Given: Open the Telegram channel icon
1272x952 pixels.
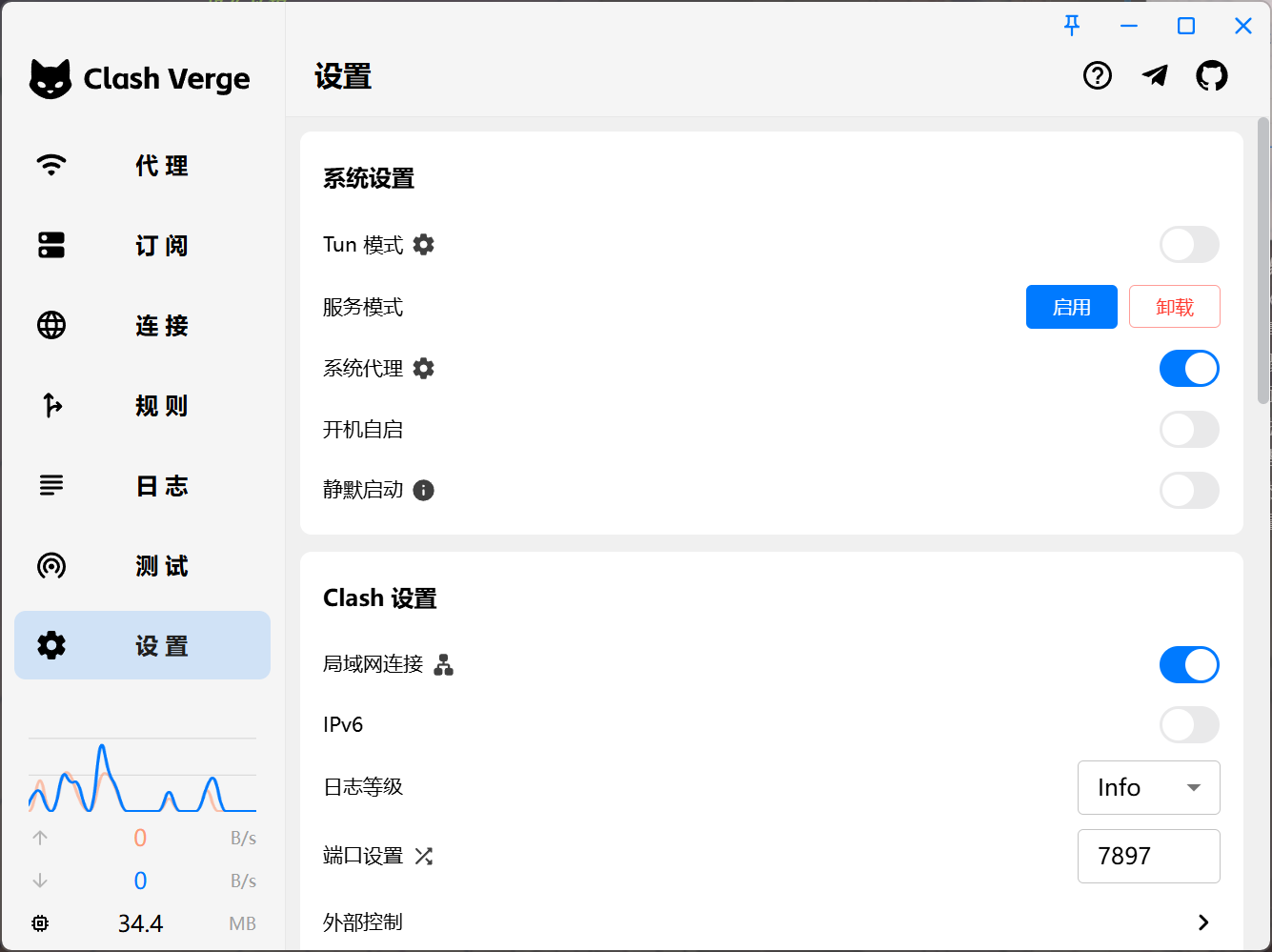Looking at the screenshot, I should pos(1155,76).
